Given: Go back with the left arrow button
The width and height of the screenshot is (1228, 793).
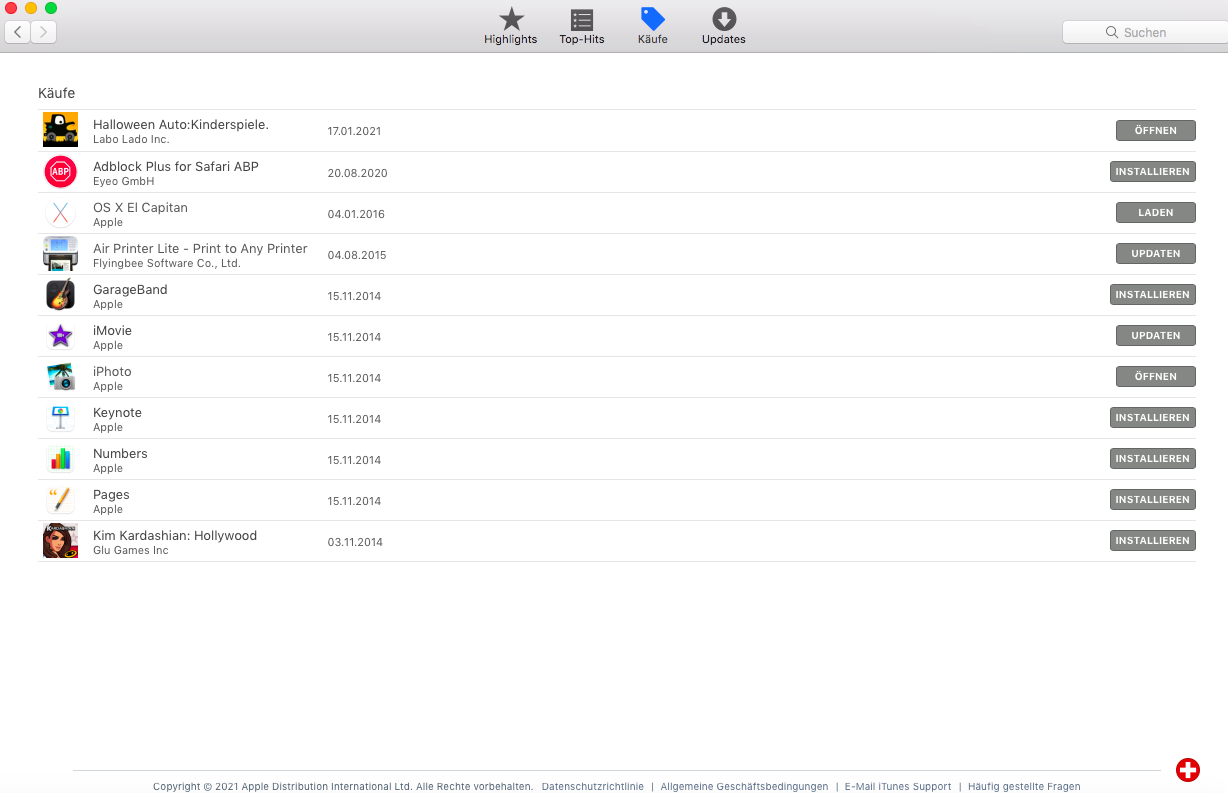Looking at the screenshot, I should point(18,32).
